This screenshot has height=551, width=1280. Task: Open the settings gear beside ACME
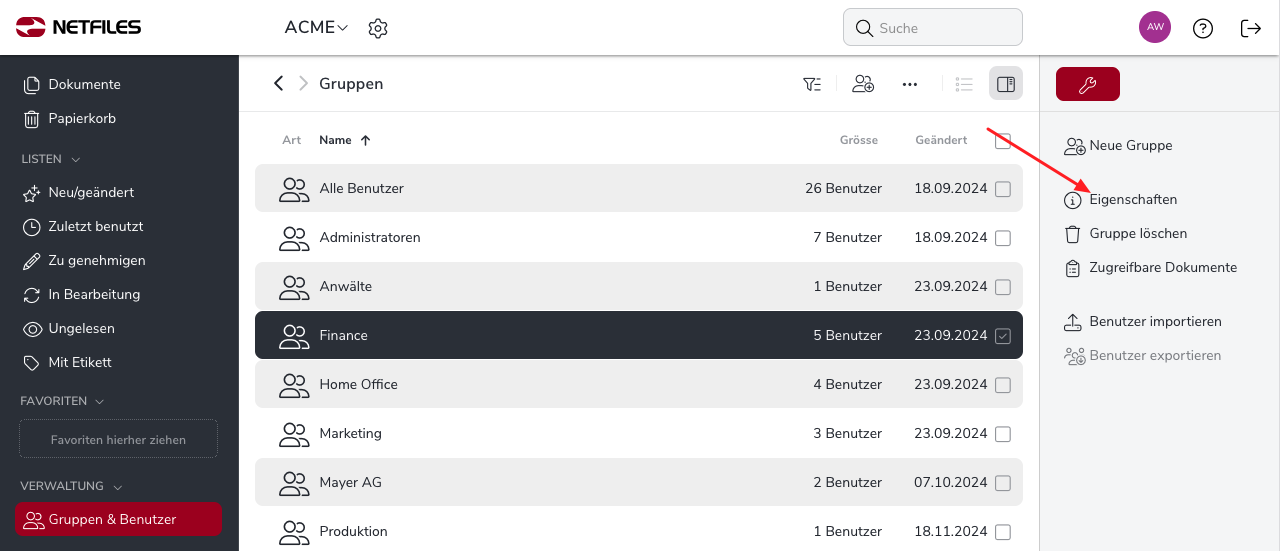tap(377, 28)
